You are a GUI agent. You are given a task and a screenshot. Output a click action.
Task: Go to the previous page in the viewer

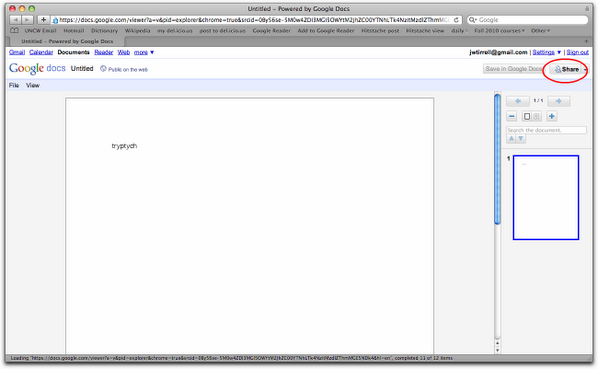(518, 101)
